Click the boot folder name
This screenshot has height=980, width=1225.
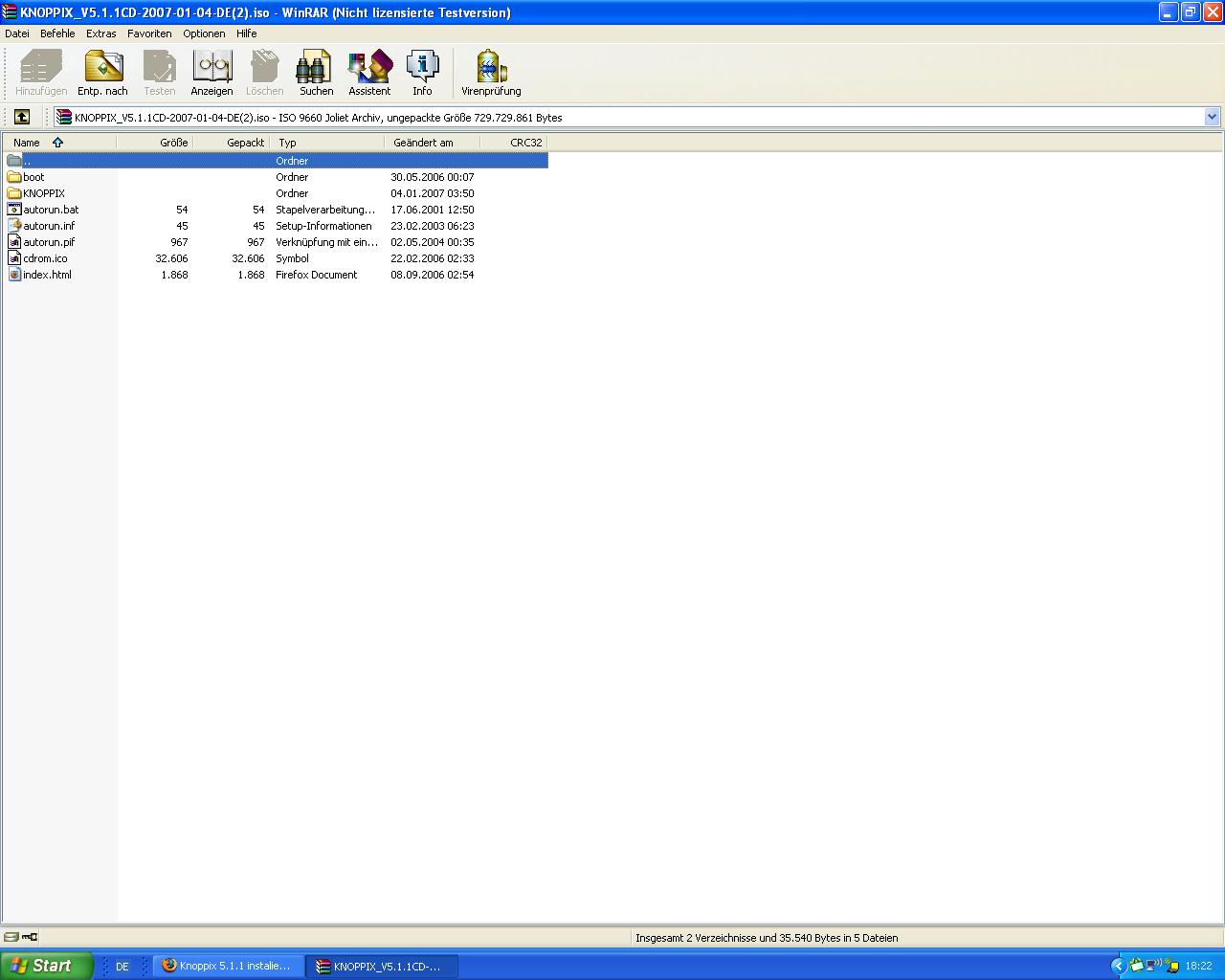33,177
